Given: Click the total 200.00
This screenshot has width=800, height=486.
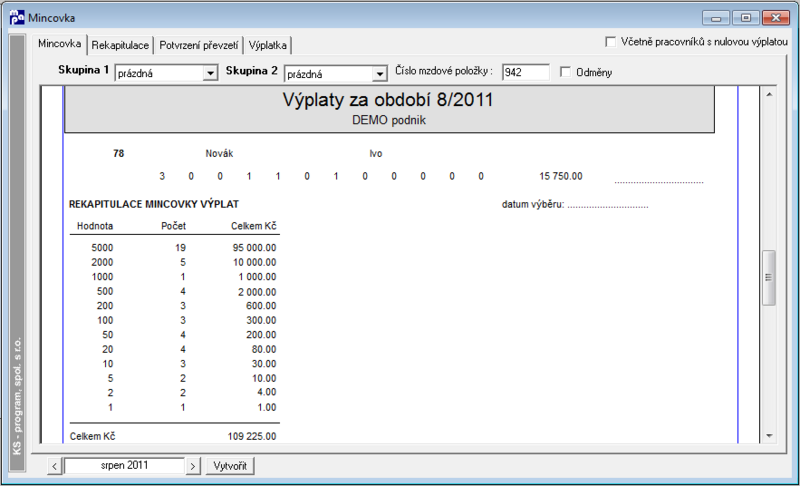Looking at the screenshot, I should [261, 335].
